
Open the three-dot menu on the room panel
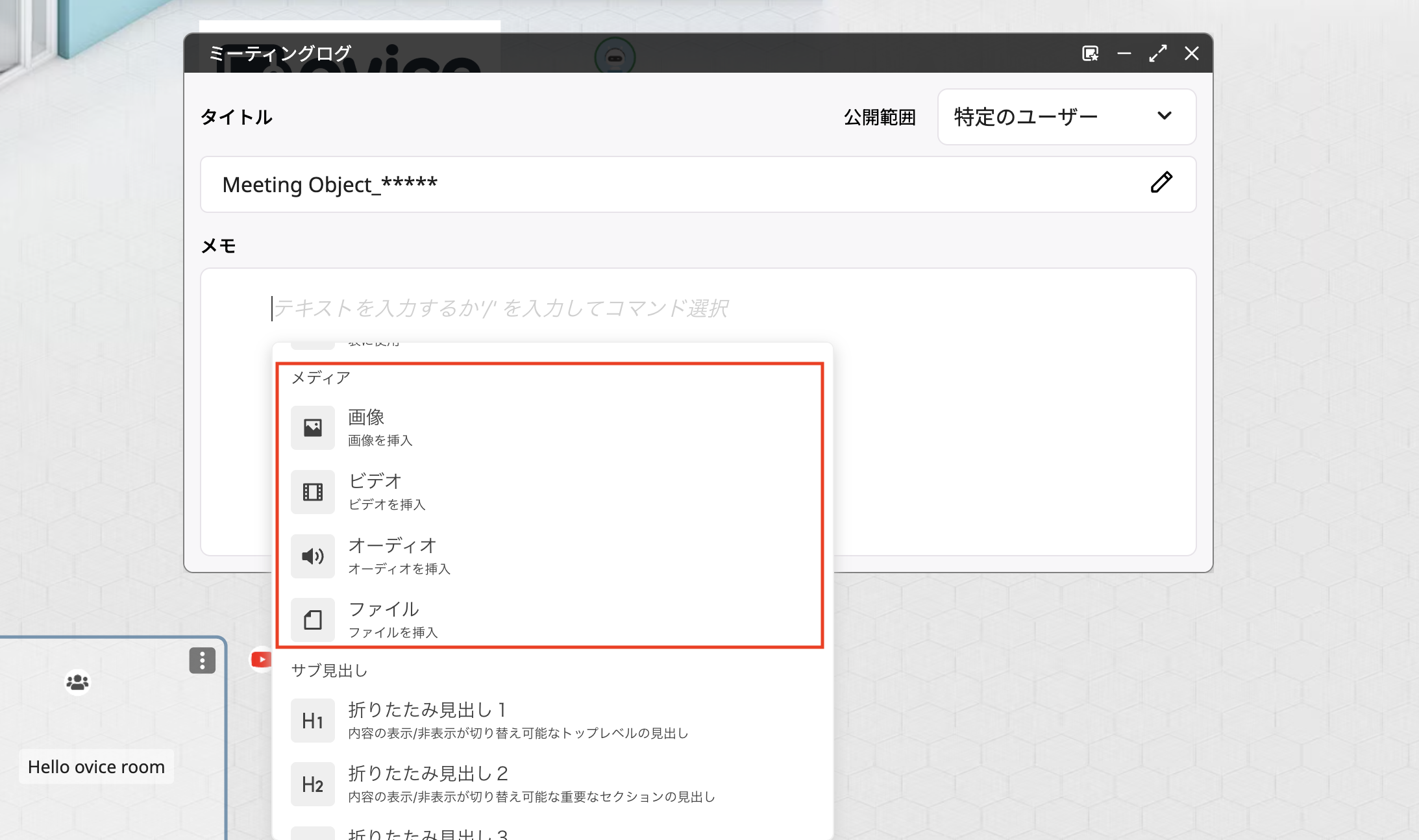pyautogui.click(x=203, y=660)
